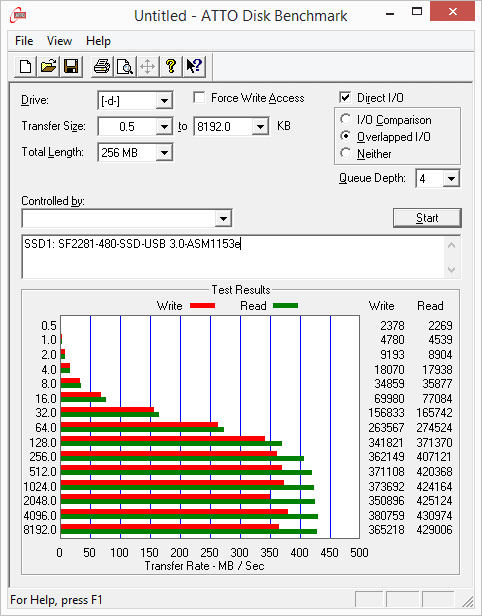Uncheck the Direct I/O checkbox
The image size is (482, 616).
[x=345, y=97]
